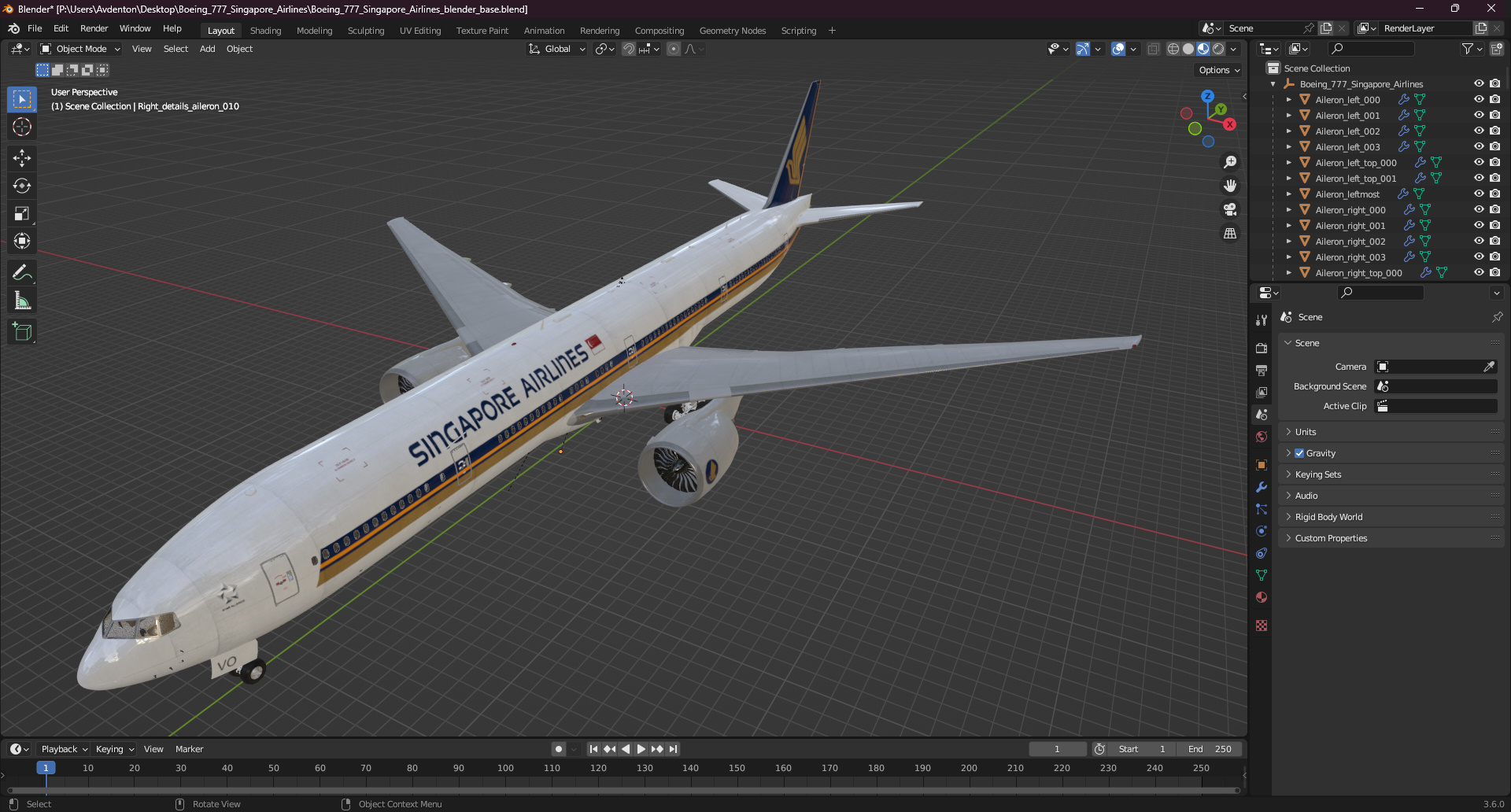Open the Object properties tab
The height and width of the screenshot is (812, 1511).
[1262, 465]
